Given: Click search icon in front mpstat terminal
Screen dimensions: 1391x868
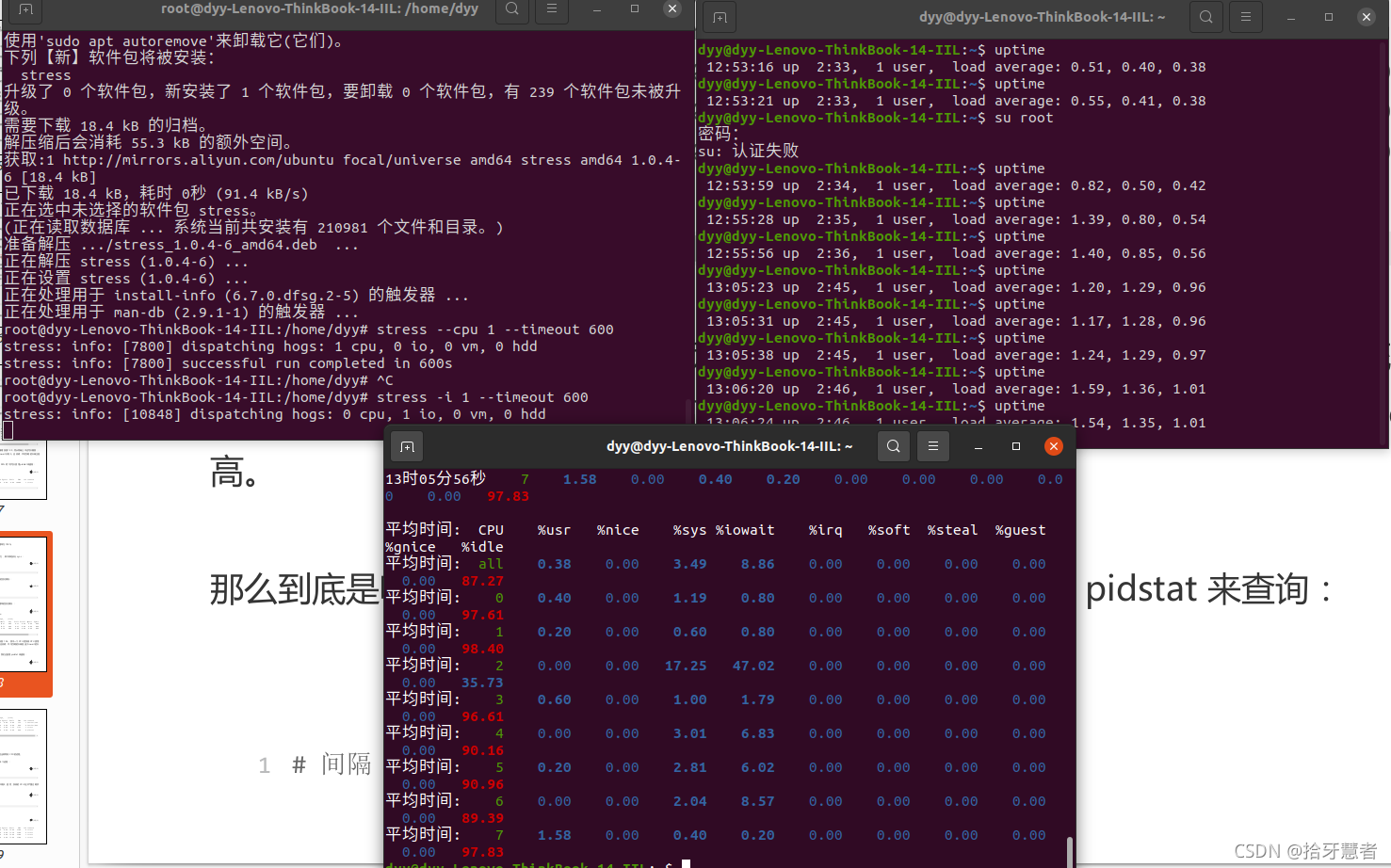Looking at the screenshot, I should pos(893,446).
